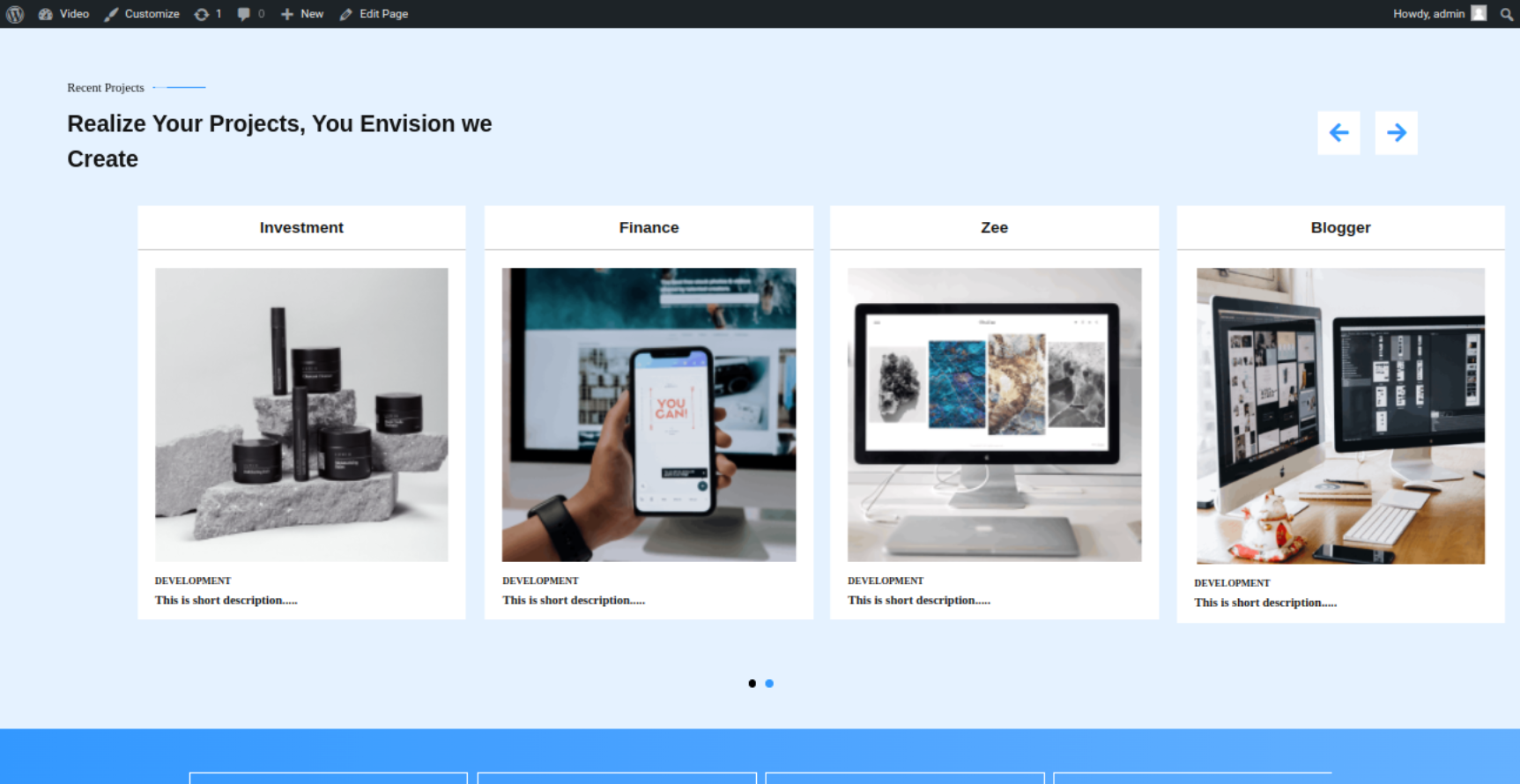The width and height of the screenshot is (1520, 784).
Task: Open the comments bubble icon
Action: coord(244,14)
